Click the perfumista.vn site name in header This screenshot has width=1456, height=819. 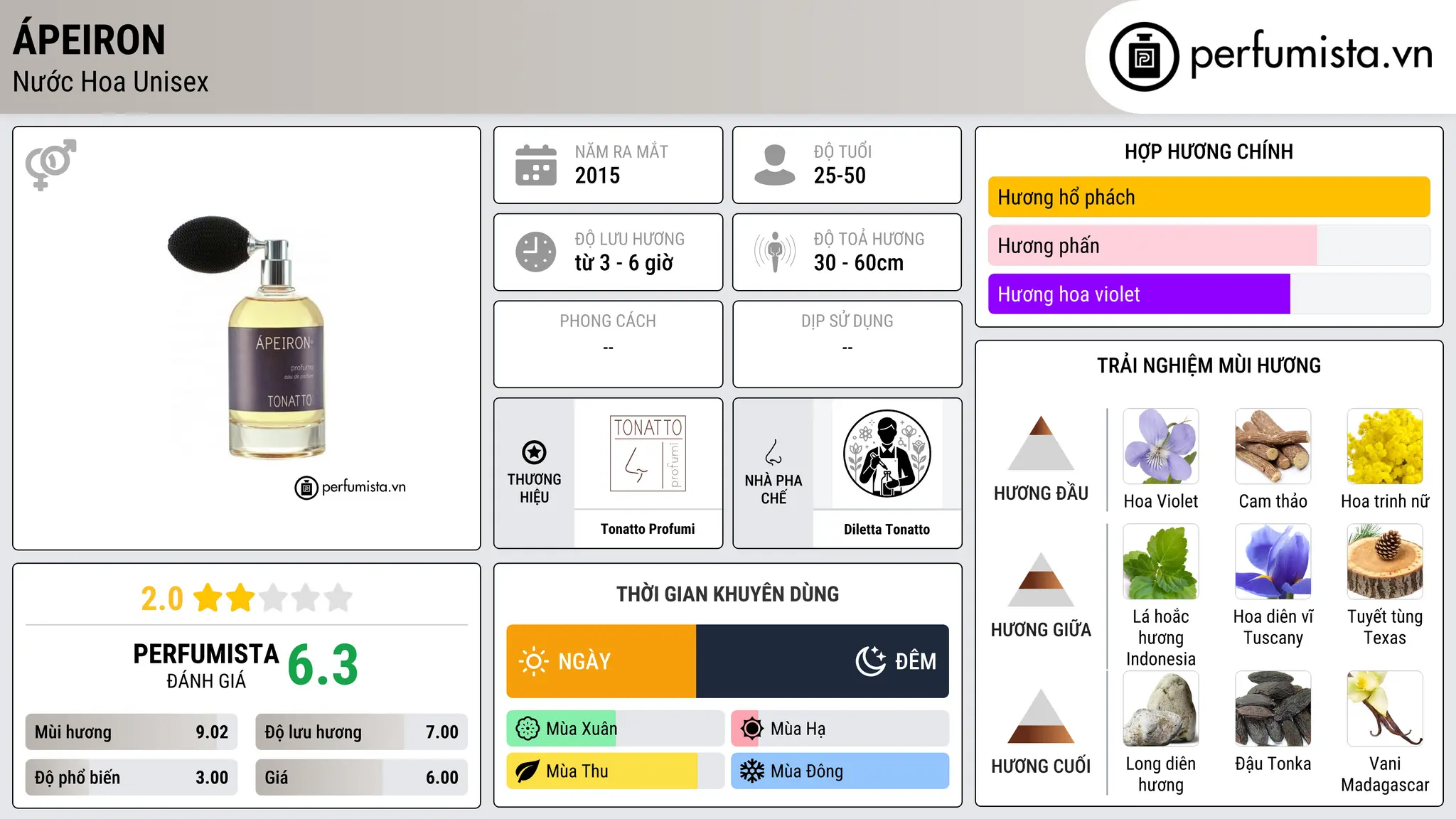click(x=1311, y=55)
